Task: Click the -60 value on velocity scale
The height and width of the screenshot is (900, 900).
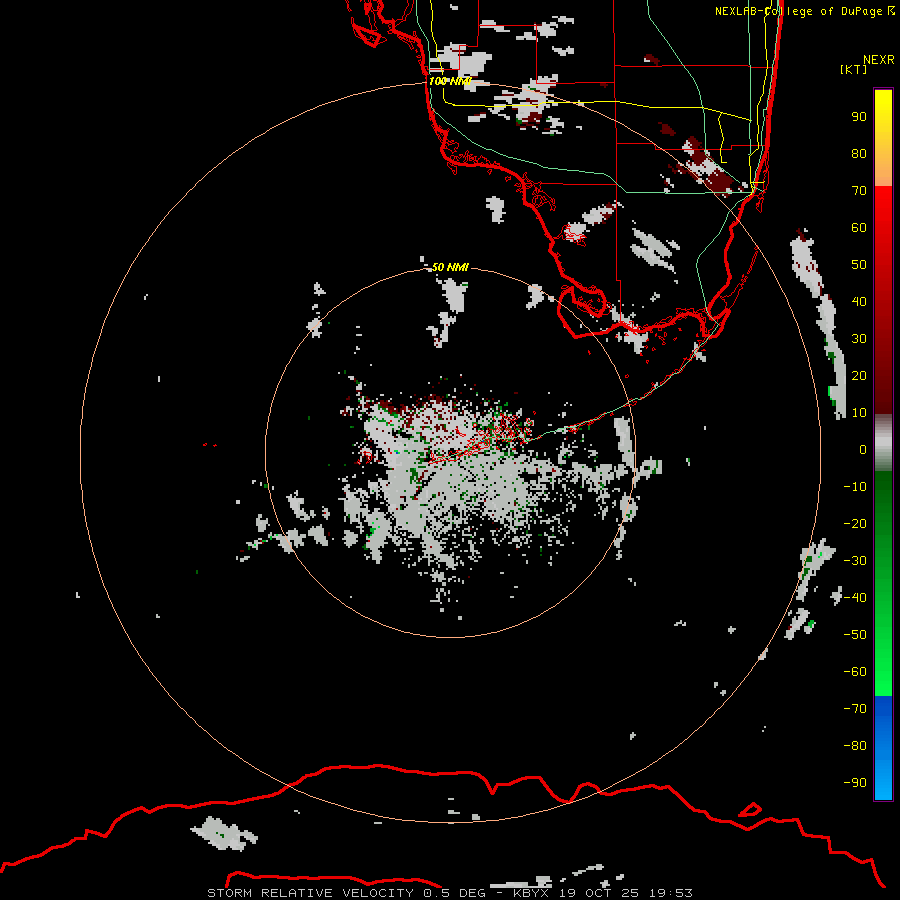Action: click(855, 672)
